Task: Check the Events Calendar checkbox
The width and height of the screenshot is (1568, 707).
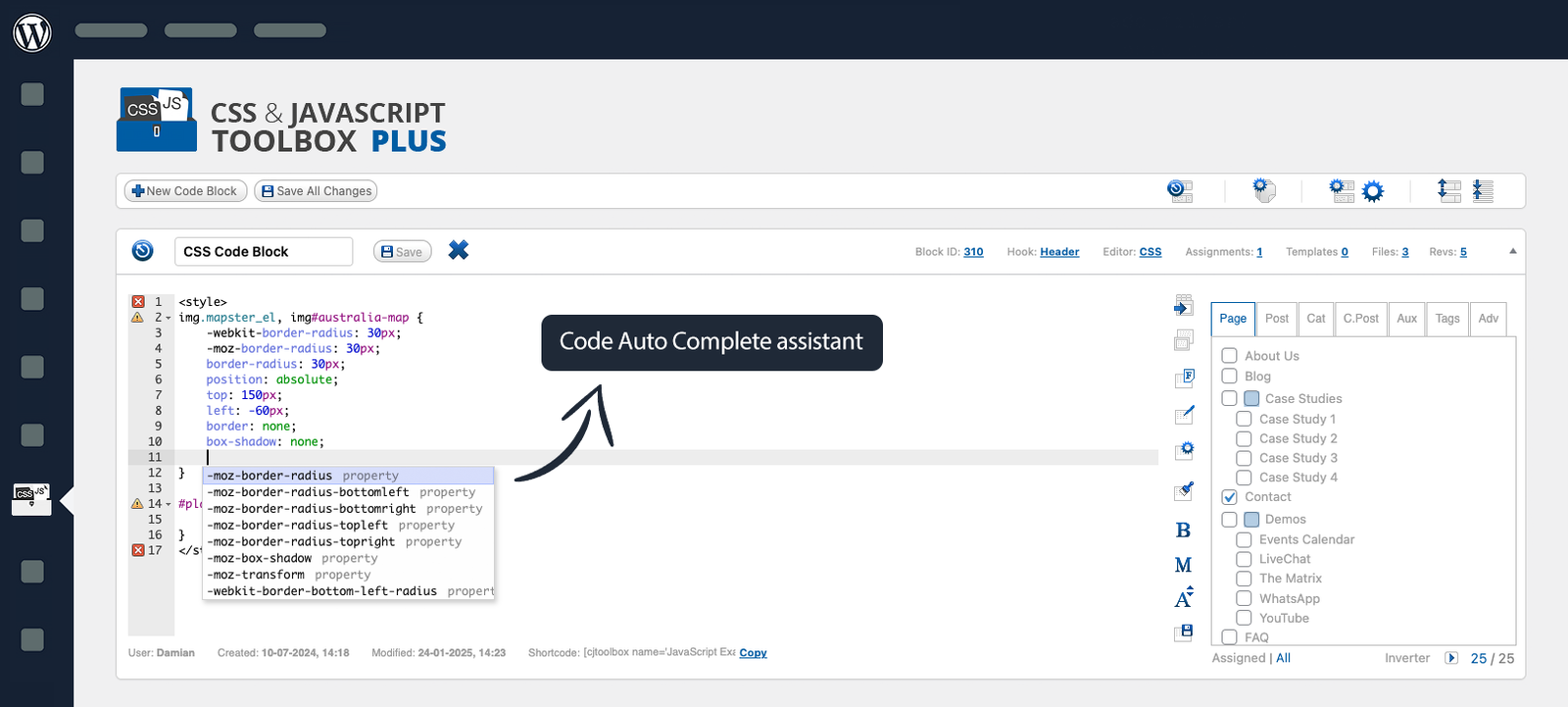Action: tap(1244, 539)
